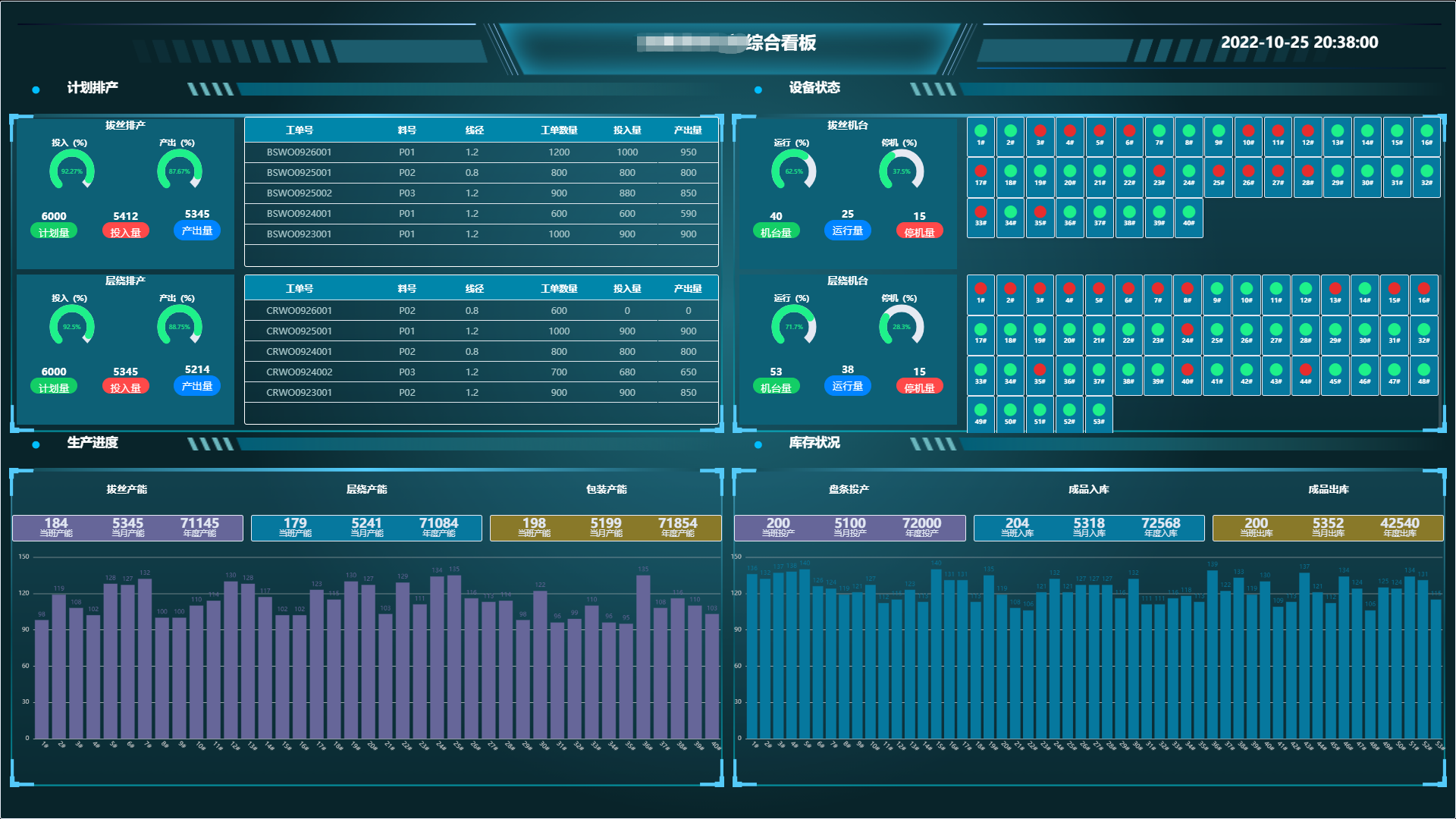Click blue 运行量 badge in 拔丝机台
Viewport: 1456px width, 819px height.
847,231
